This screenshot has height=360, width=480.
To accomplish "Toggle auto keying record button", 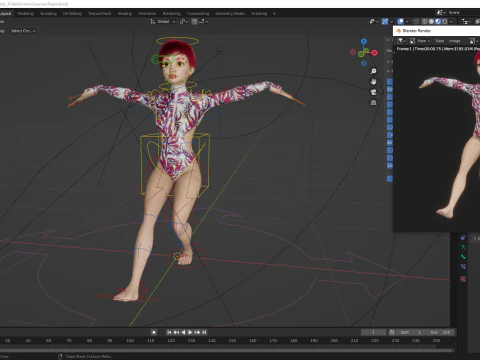I will click(154, 332).
